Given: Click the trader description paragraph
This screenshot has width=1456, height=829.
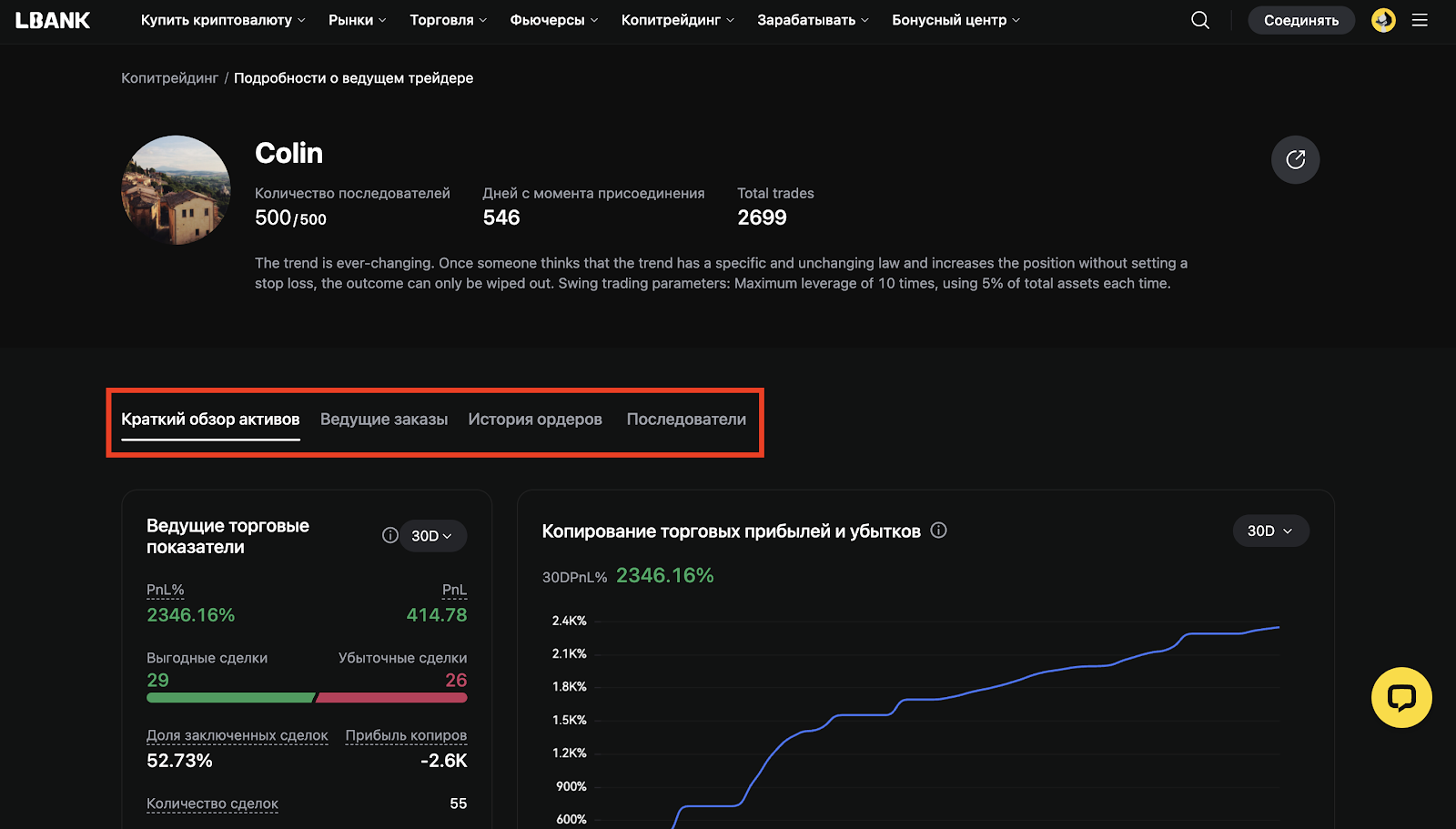Looking at the screenshot, I should [721, 273].
